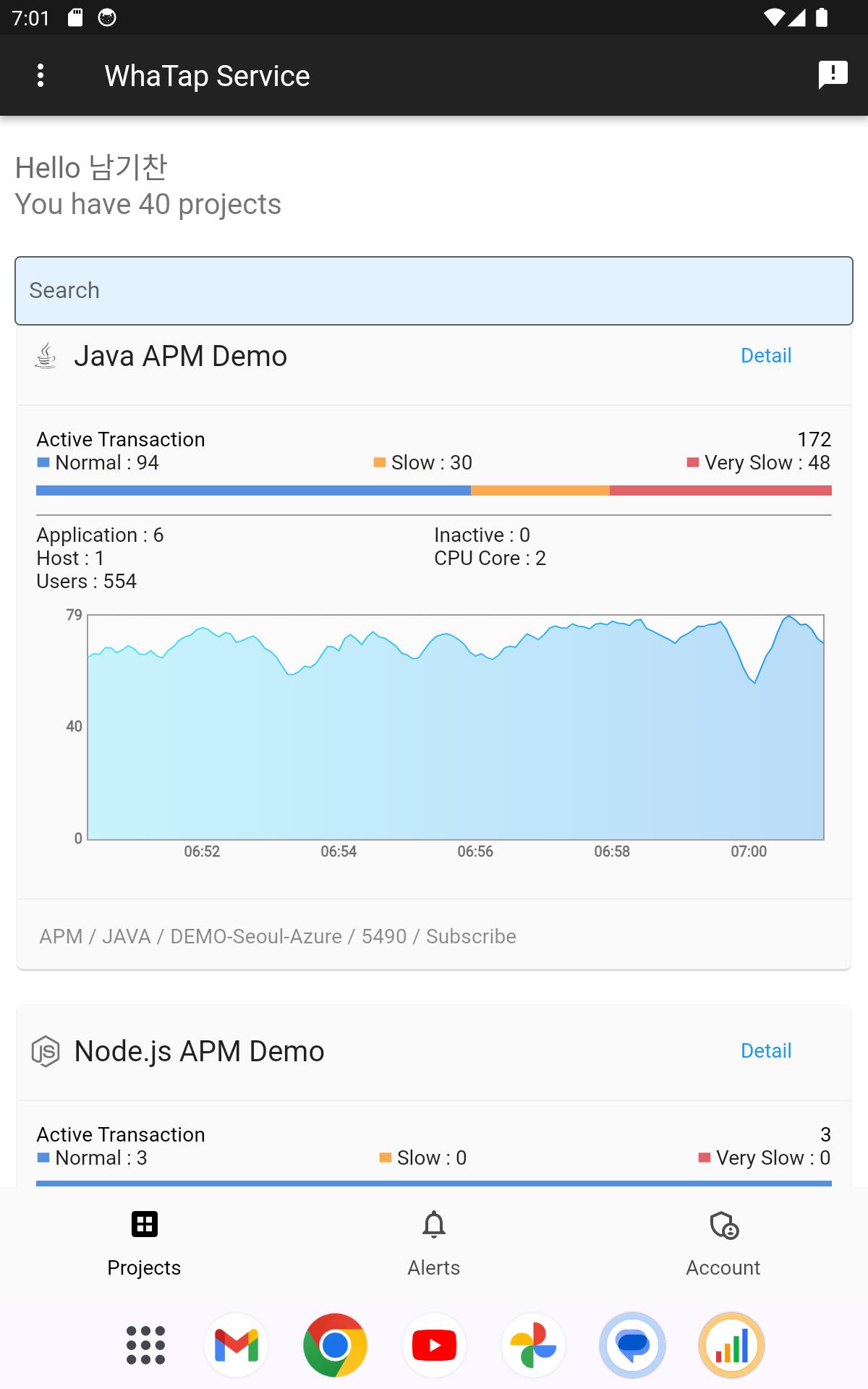The height and width of the screenshot is (1389, 868).
Task: Click 'Users : 554' stat
Action: pos(87,582)
